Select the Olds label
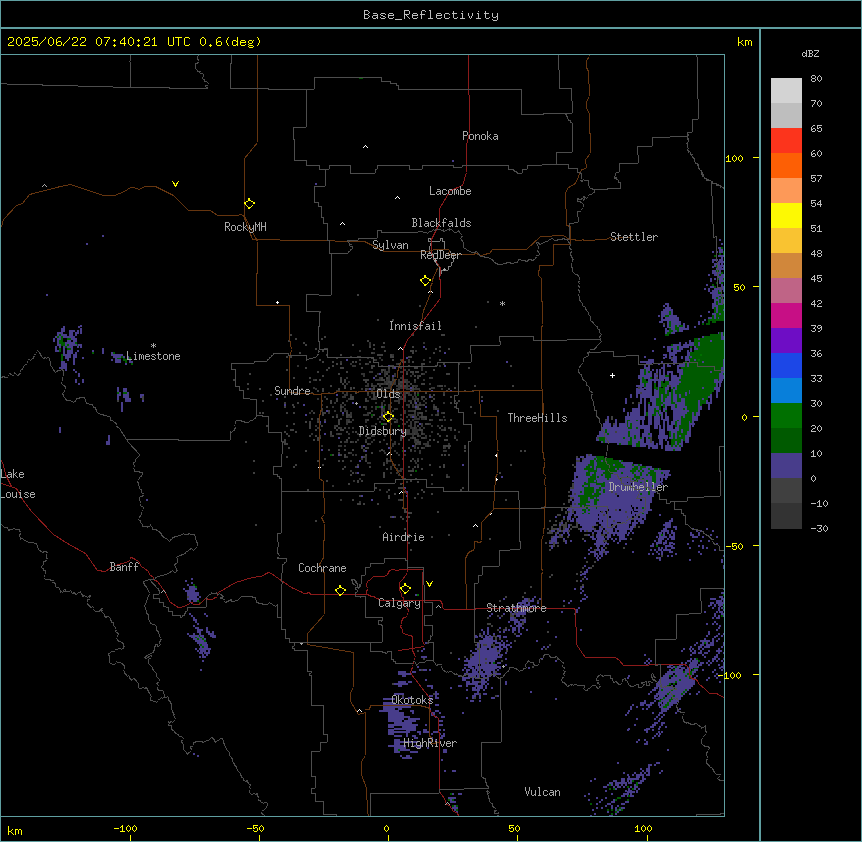Screen dimensions: 862x842 388,394
